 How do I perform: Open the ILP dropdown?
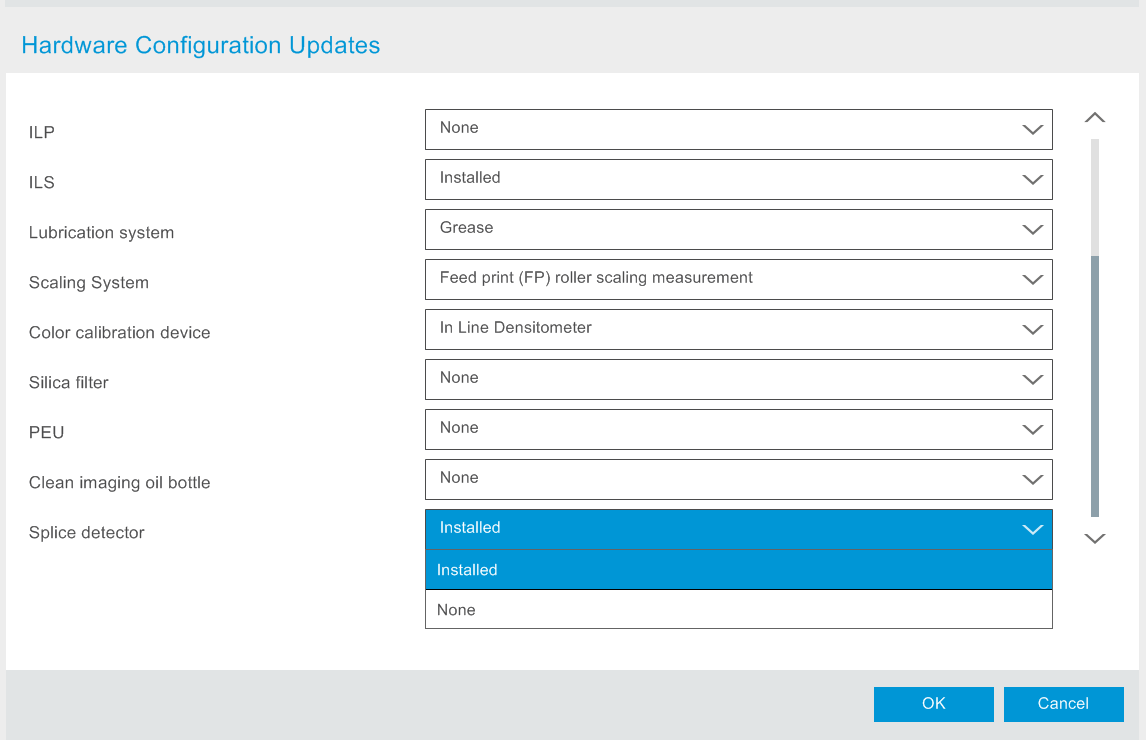[738, 129]
